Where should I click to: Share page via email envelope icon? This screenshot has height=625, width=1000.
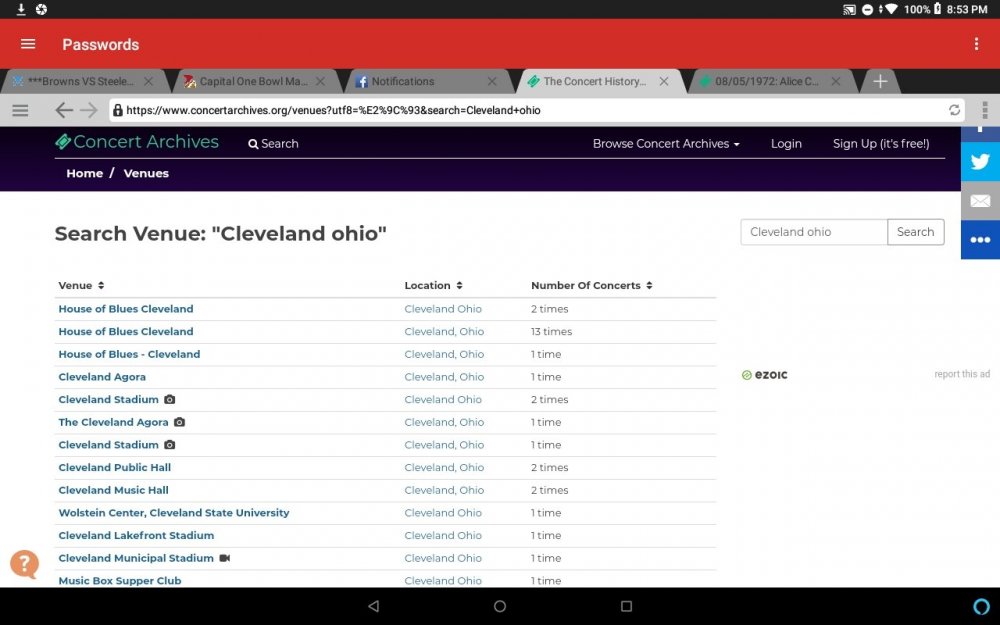(x=980, y=201)
